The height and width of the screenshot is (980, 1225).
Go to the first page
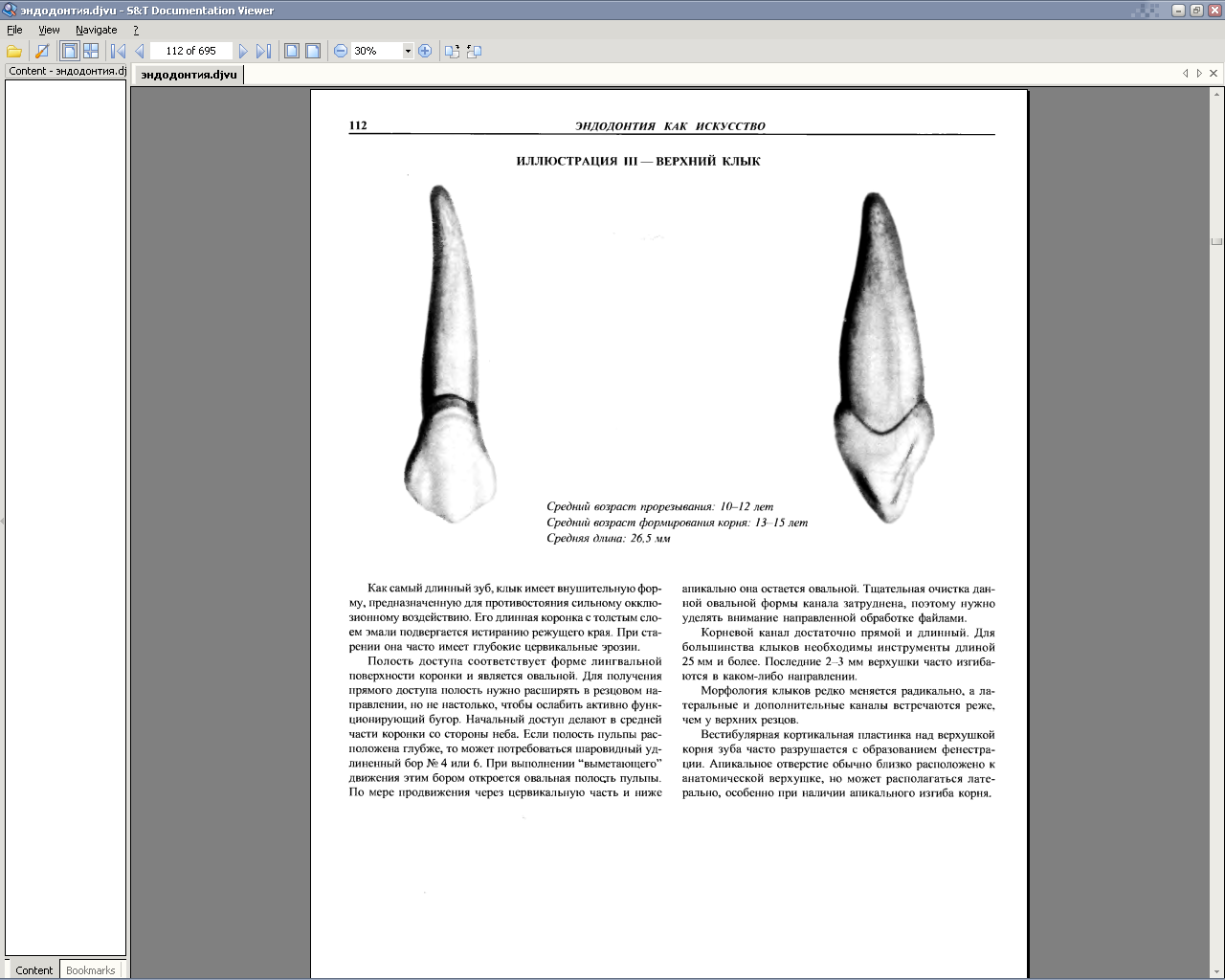pyautogui.click(x=119, y=51)
